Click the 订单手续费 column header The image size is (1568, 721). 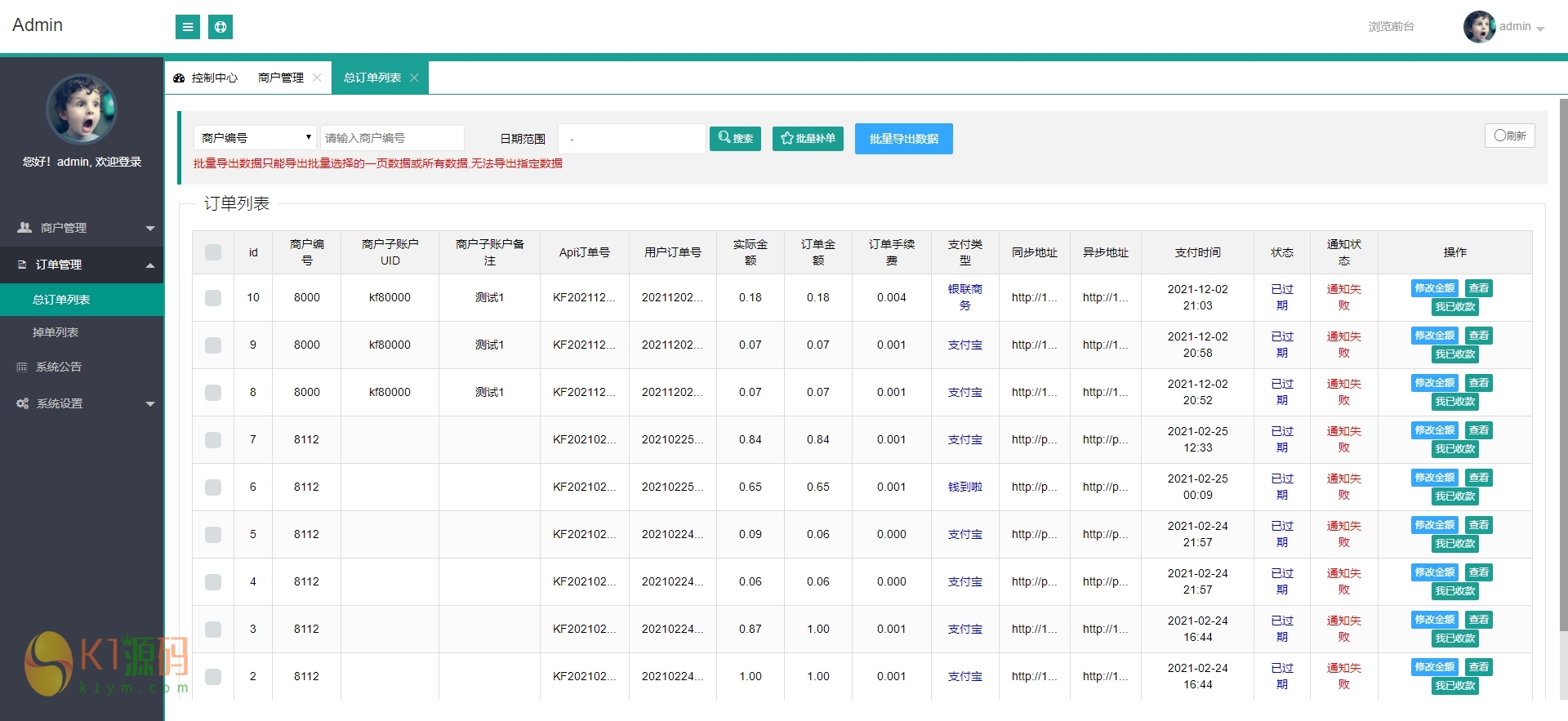891,252
